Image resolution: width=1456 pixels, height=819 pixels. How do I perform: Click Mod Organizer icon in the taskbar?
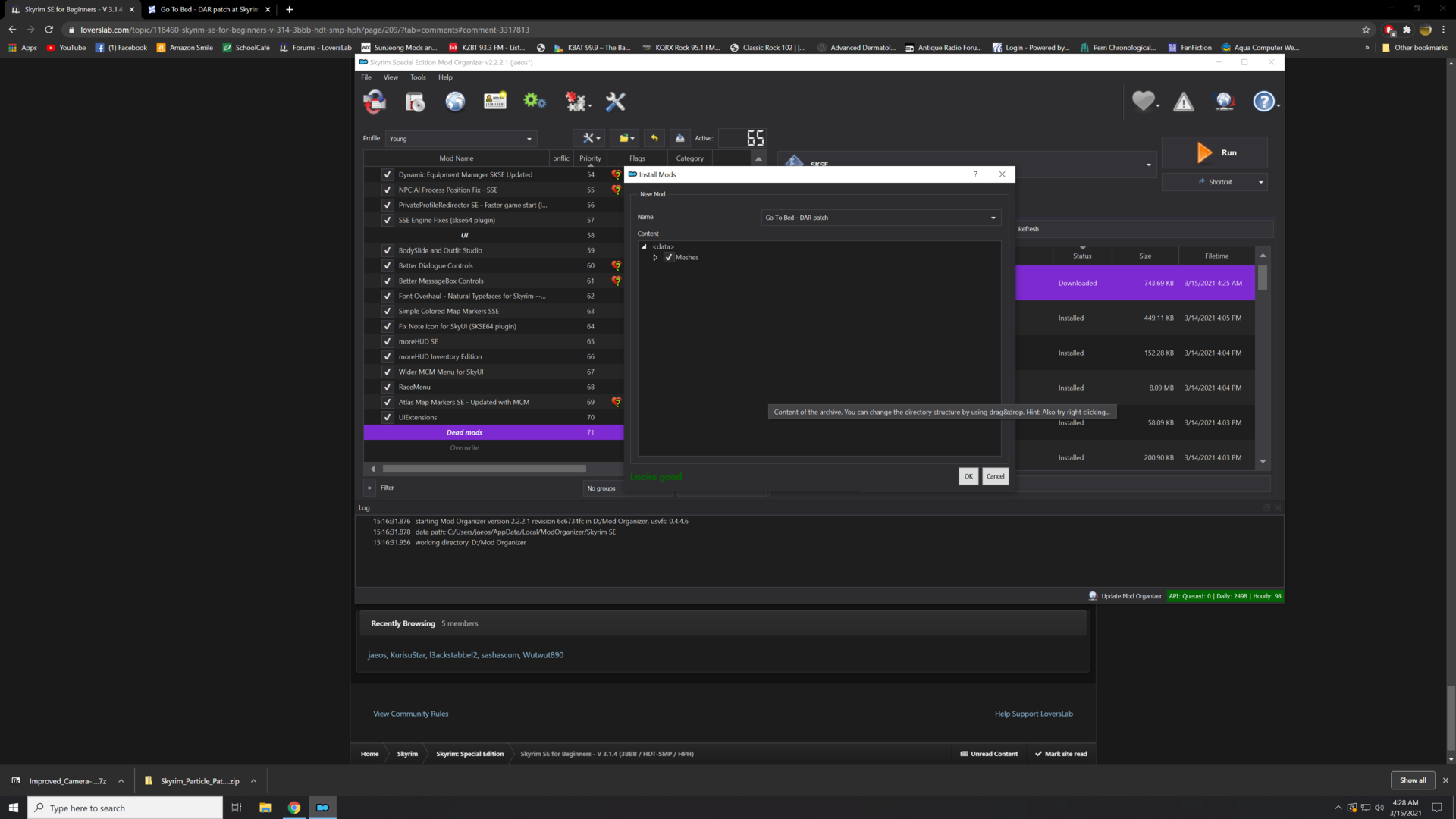322,808
